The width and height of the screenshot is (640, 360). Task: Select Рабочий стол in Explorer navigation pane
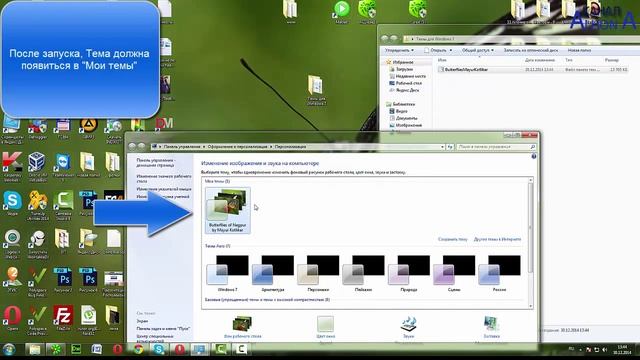pos(405,83)
